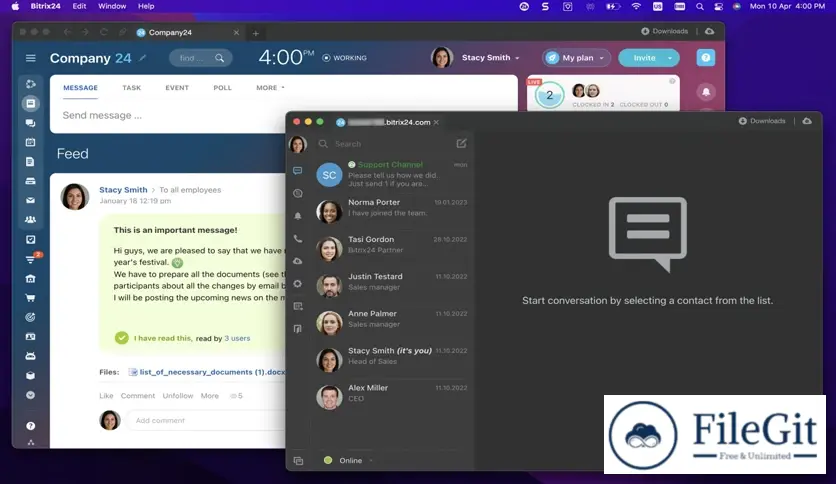Open the shopping cart icon in left sidebar
Viewport: 836px width, 484px height.
pyautogui.click(x=30, y=298)
